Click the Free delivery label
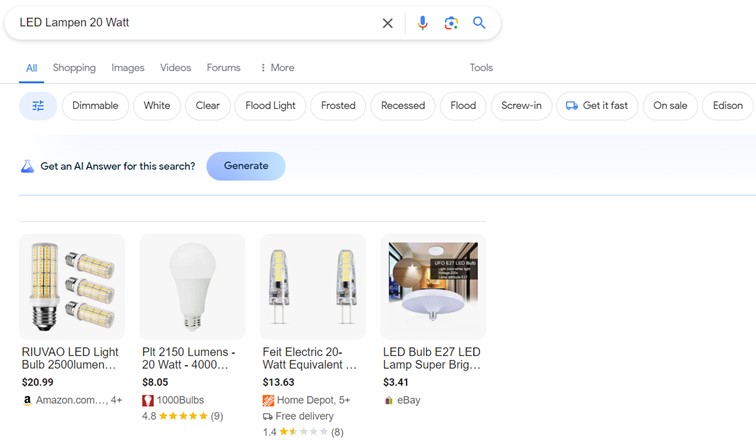The image size is (756, 446). coord(305,416)
